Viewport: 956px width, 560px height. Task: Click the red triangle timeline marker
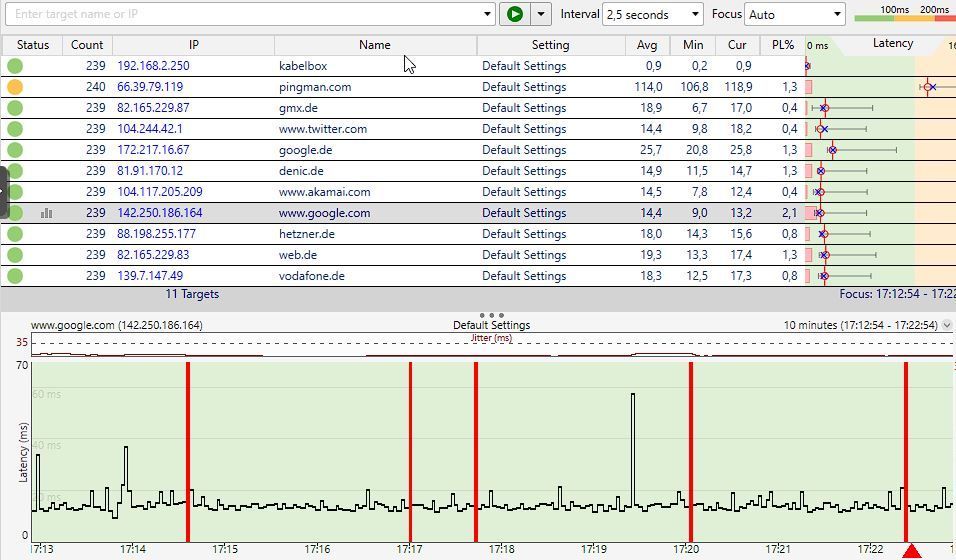(911, 551)
